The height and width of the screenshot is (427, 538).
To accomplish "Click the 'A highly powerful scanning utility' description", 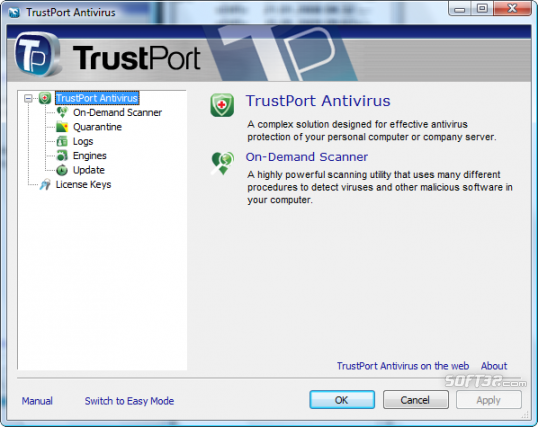I will click(380, 187).
